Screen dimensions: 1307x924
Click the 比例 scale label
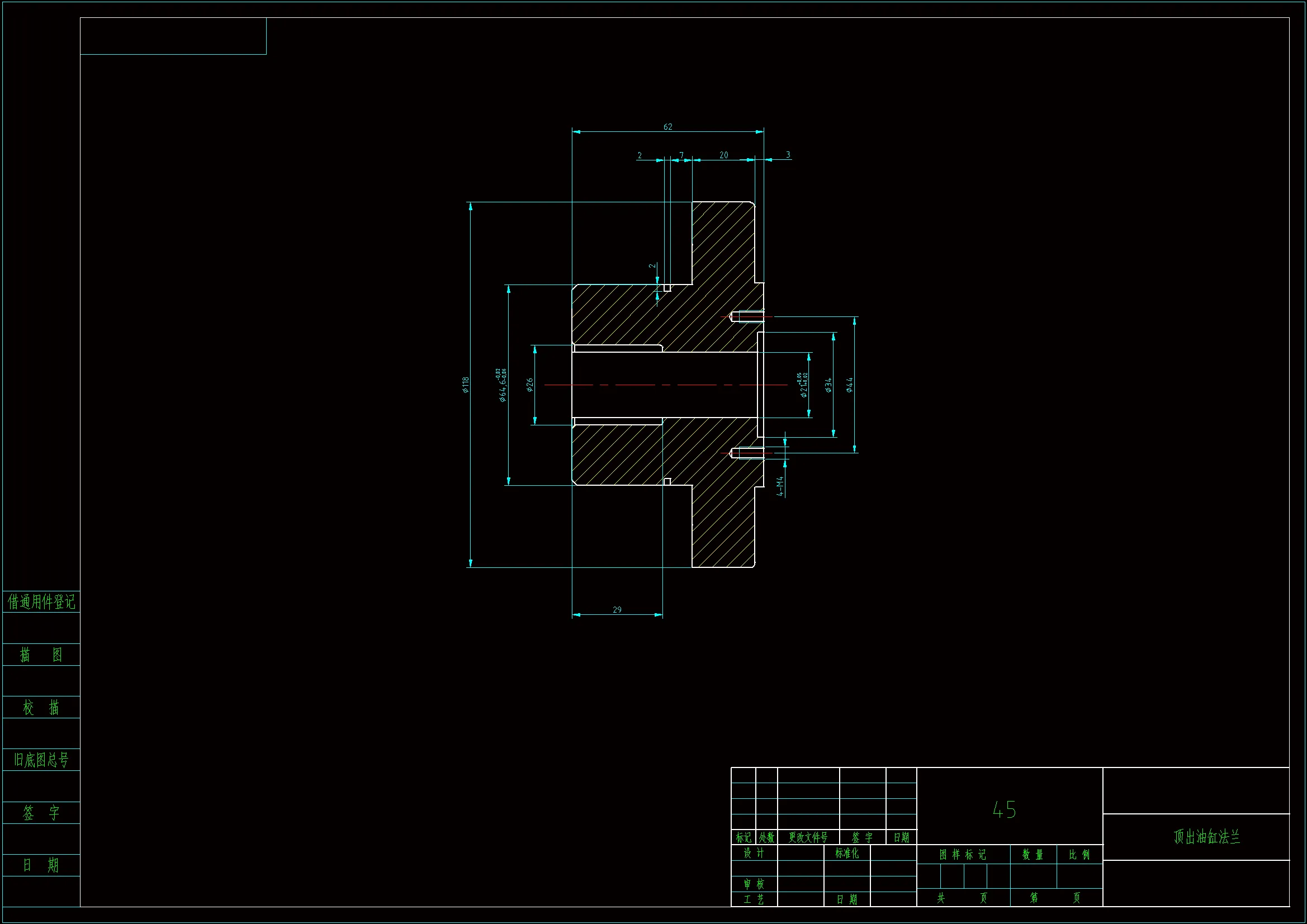coord(1079,855)
